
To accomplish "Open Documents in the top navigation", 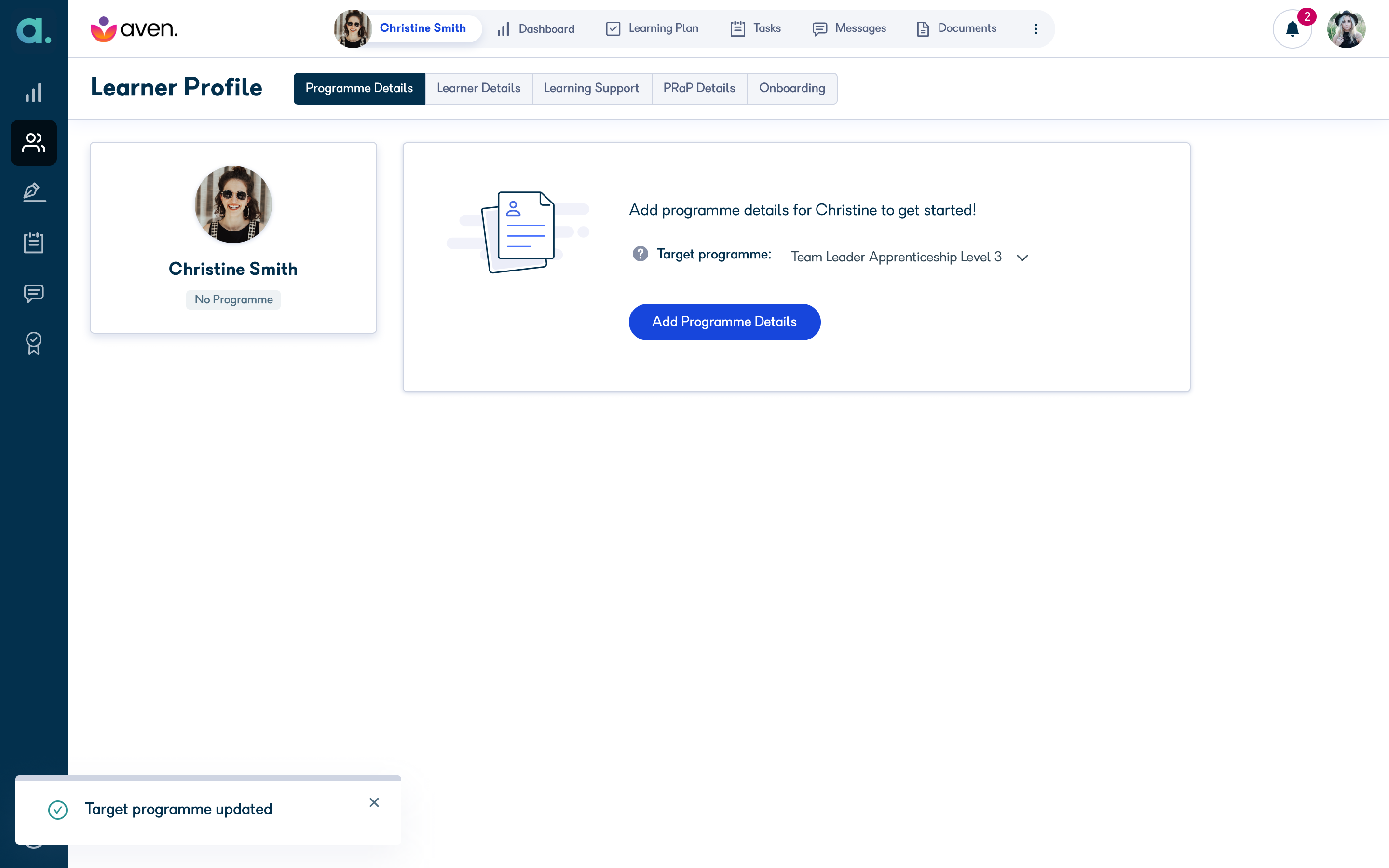I will tap(956, 29).
